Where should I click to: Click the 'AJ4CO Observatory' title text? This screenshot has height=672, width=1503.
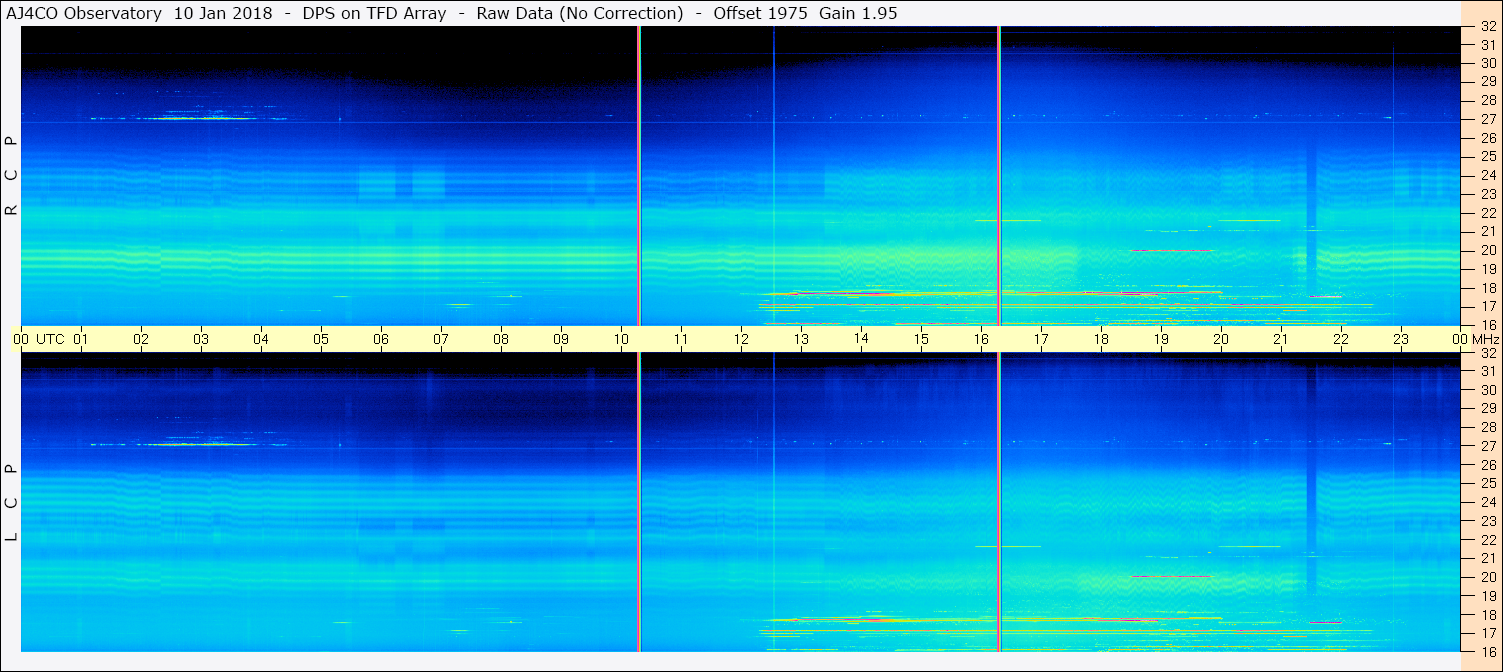tap(84, 14)
